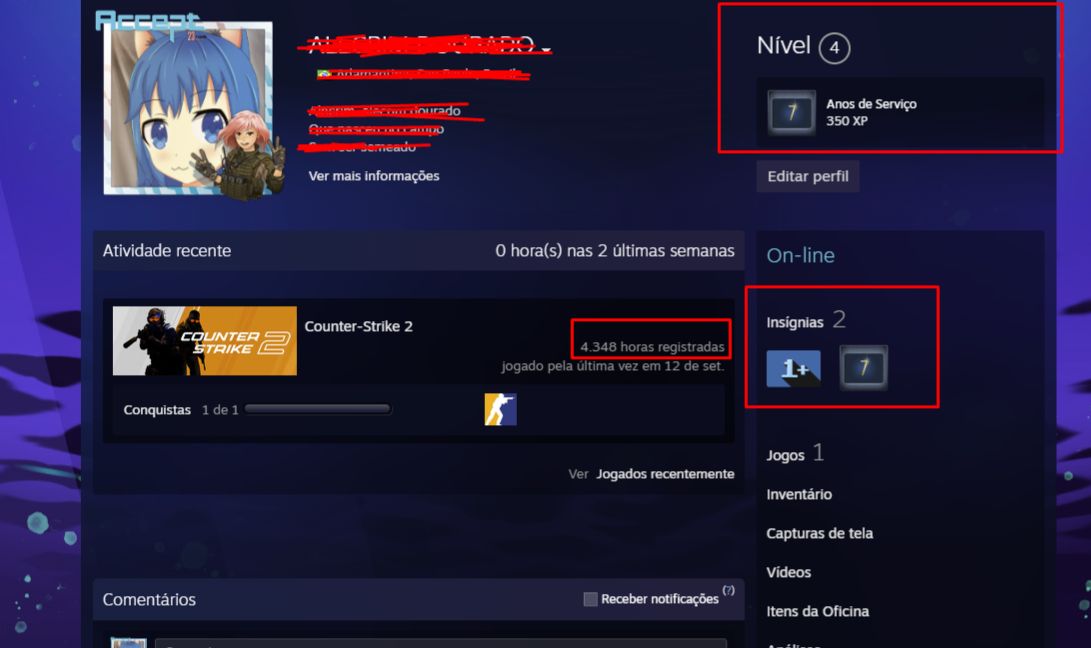Open the profile avatar image
Viewport: 1091px width, 648px height.
click(188, 109)
